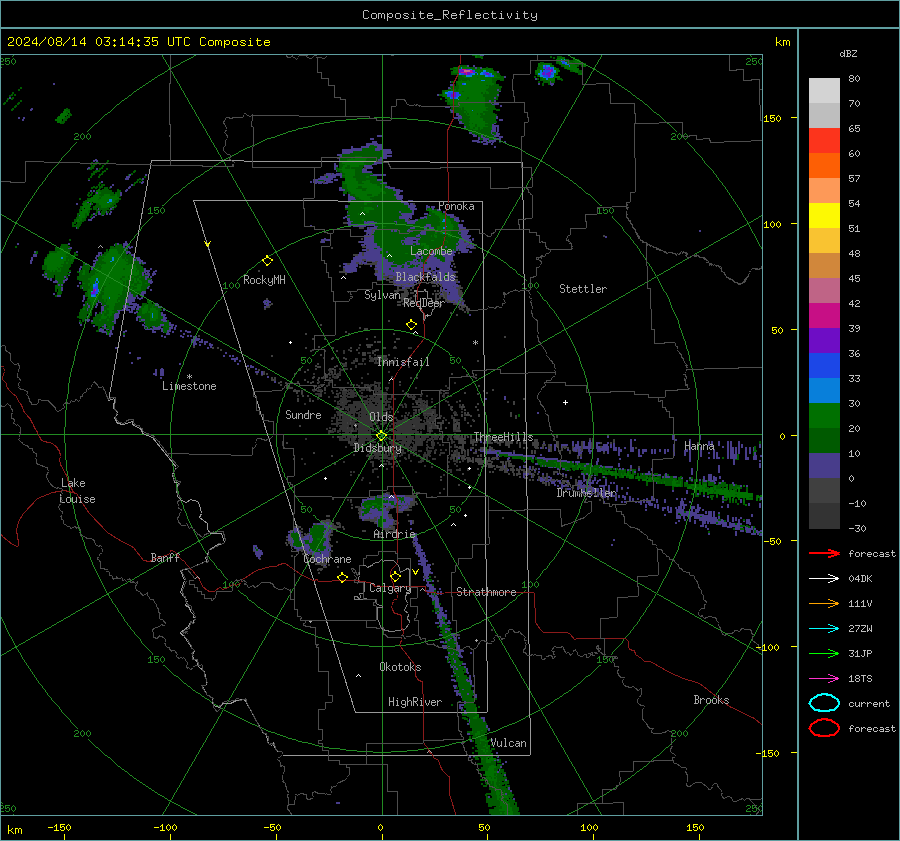Click the Brooks city label

pos(711,700)
